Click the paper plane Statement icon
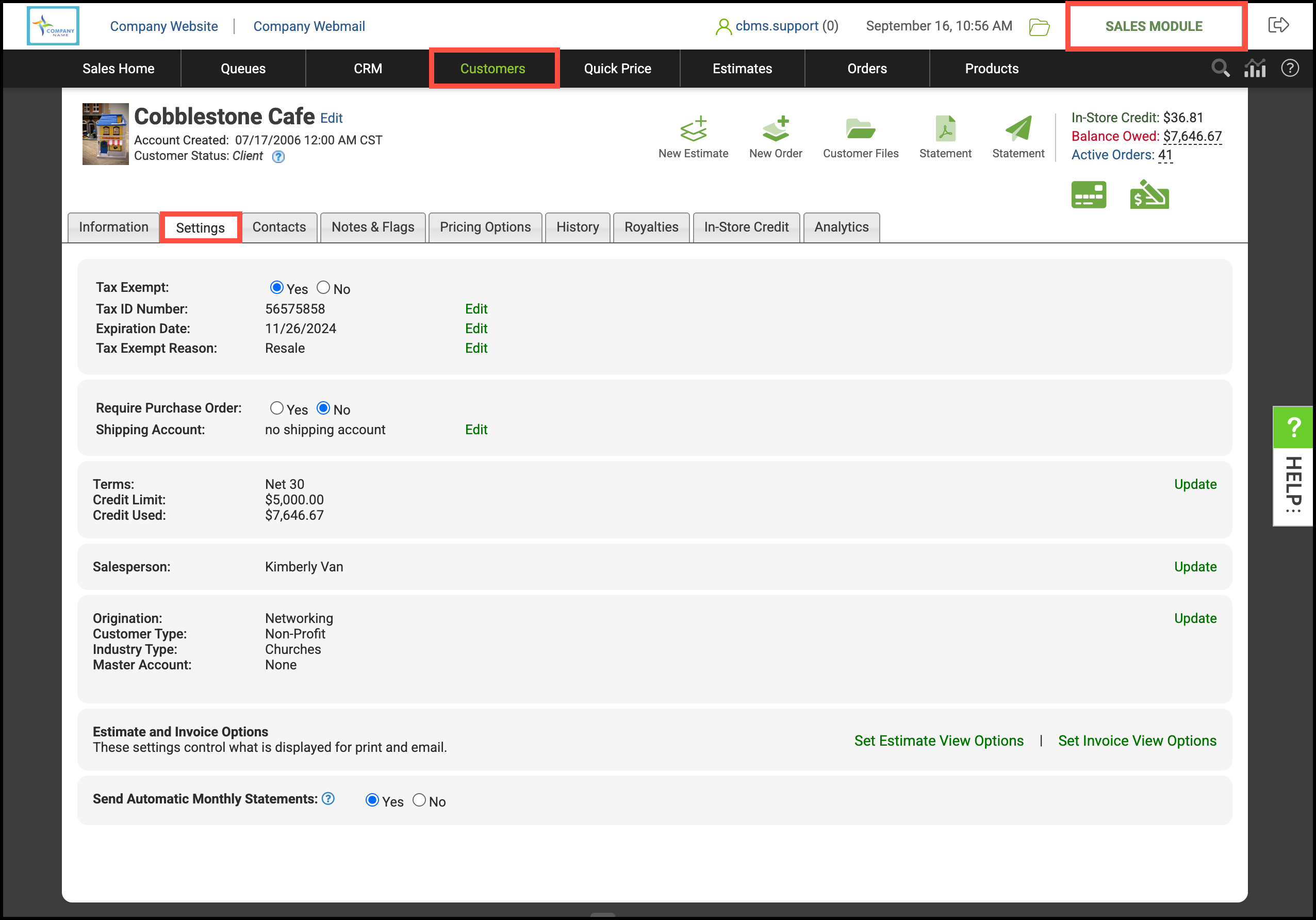The image size is (1316, 920). coord(1018,129)
